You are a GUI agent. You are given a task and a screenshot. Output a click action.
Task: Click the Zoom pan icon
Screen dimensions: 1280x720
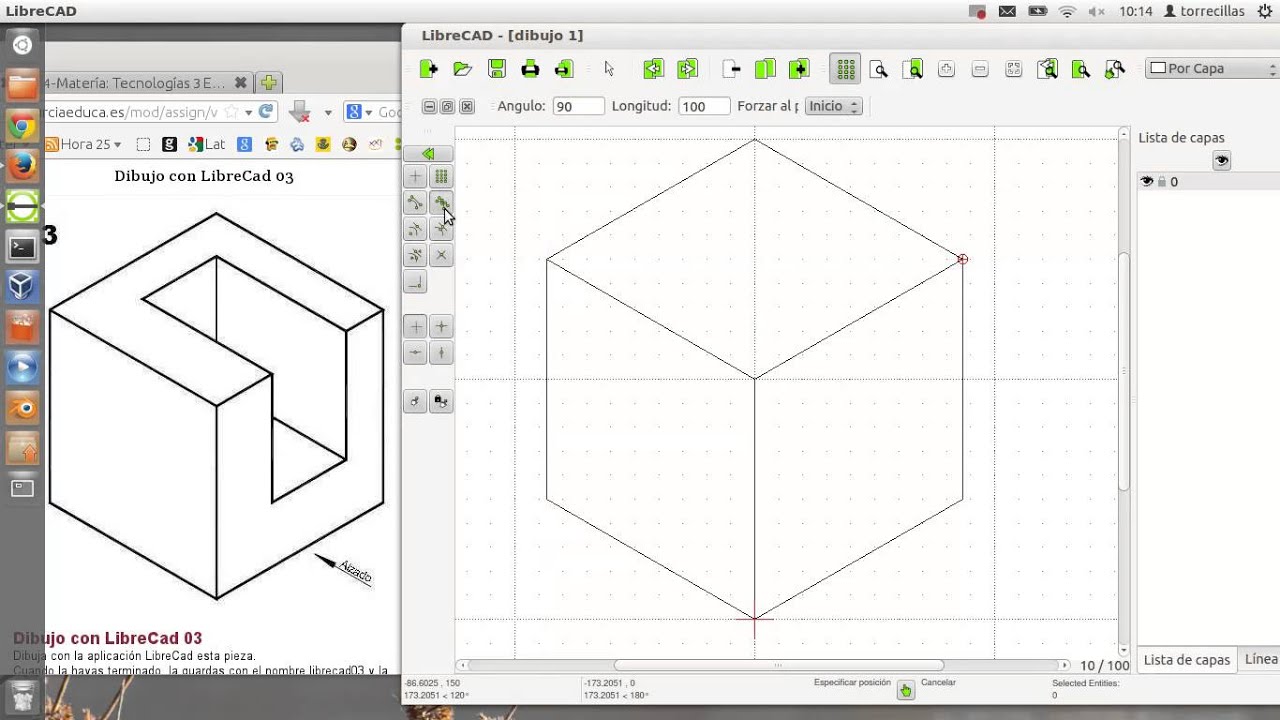1114,69
